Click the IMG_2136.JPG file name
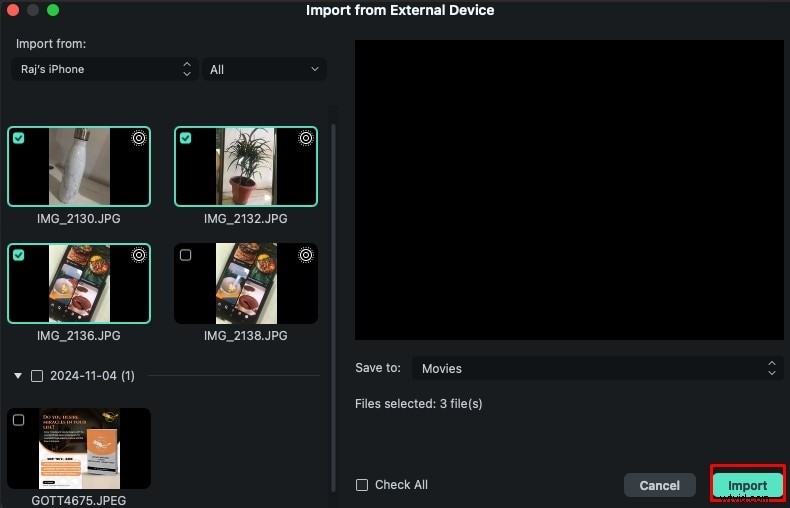This screenshot has height=508, width=790. tap(79, 336)
